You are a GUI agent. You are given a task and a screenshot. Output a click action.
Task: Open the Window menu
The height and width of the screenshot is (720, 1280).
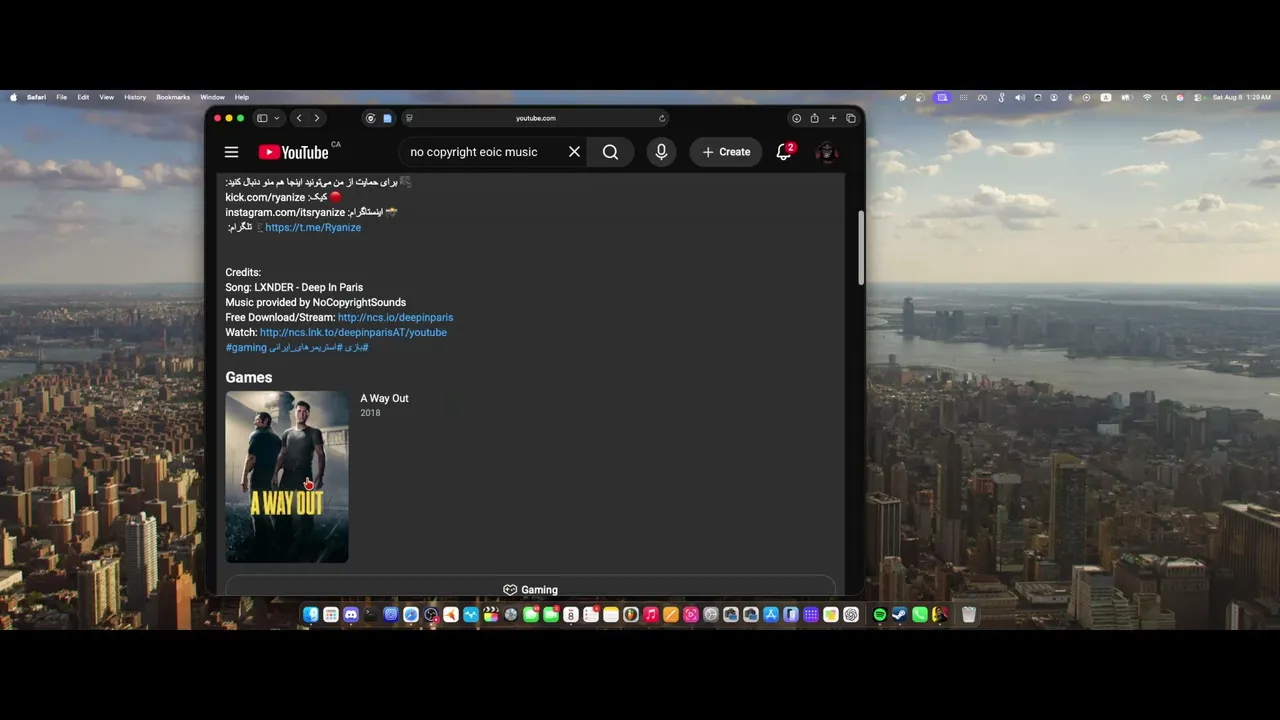(212, 97)
